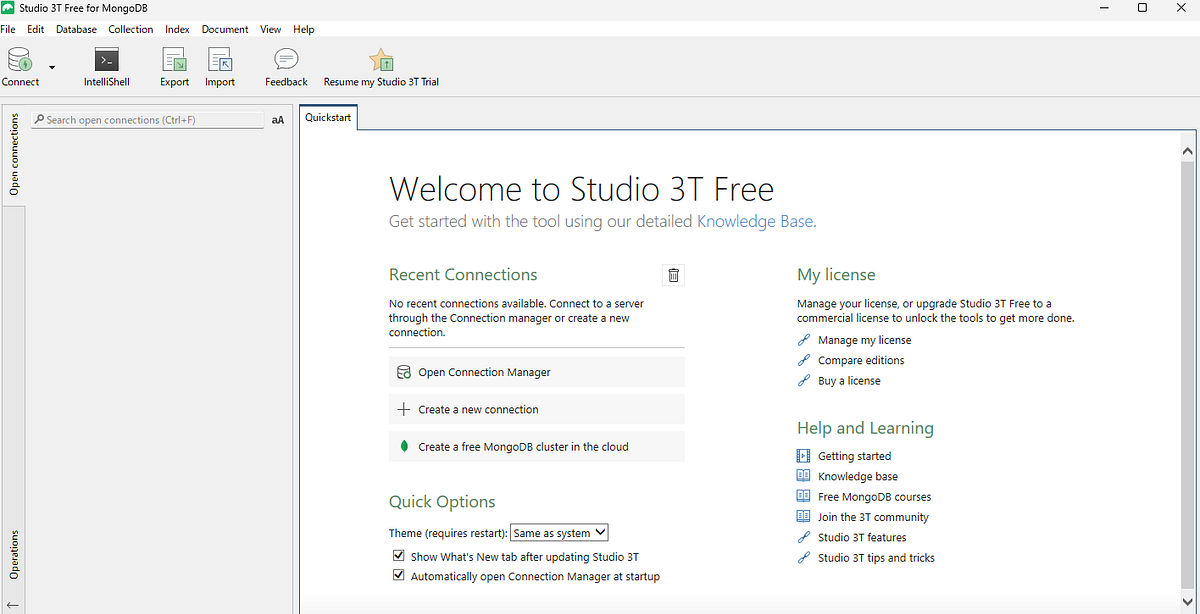Open a new connection with the Connect icon
Screen dimensions: 1200x614
click(x=18, y=62)
